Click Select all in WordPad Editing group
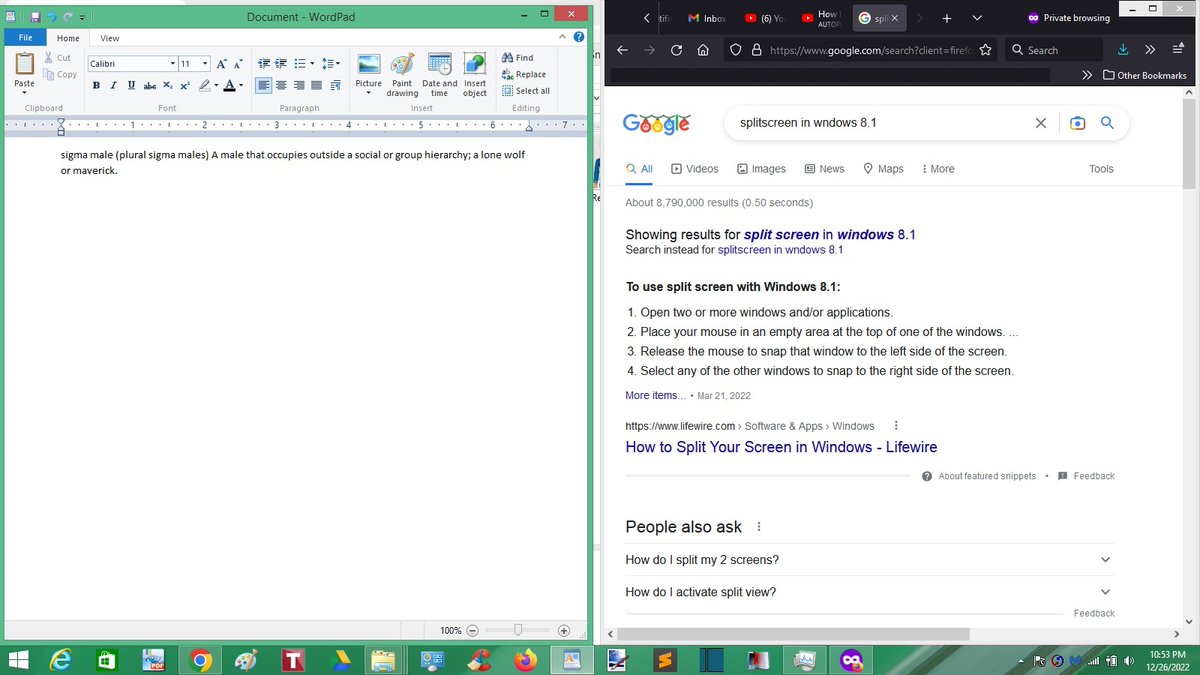1200x675 pixels. pos(526,90)
